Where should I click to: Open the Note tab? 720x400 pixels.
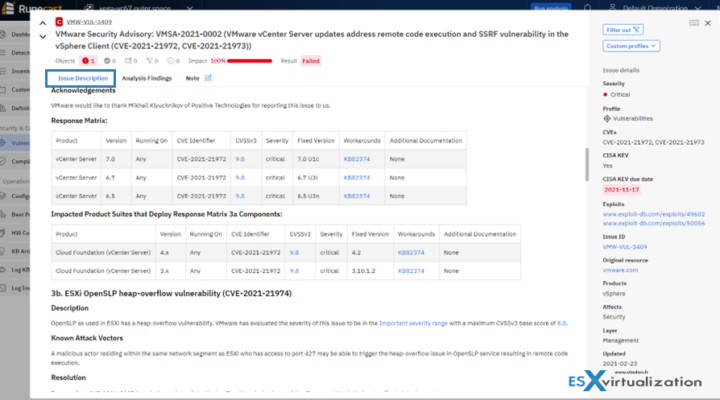coord(192,78)
